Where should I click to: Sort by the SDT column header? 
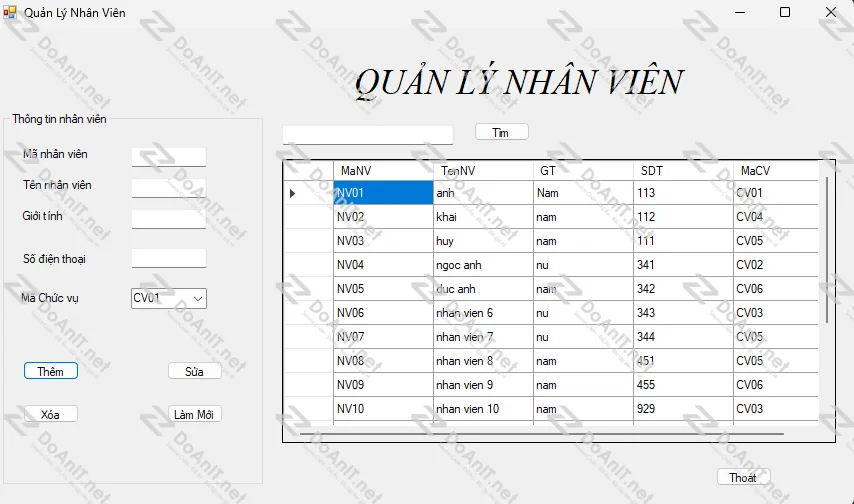[682, 171]
